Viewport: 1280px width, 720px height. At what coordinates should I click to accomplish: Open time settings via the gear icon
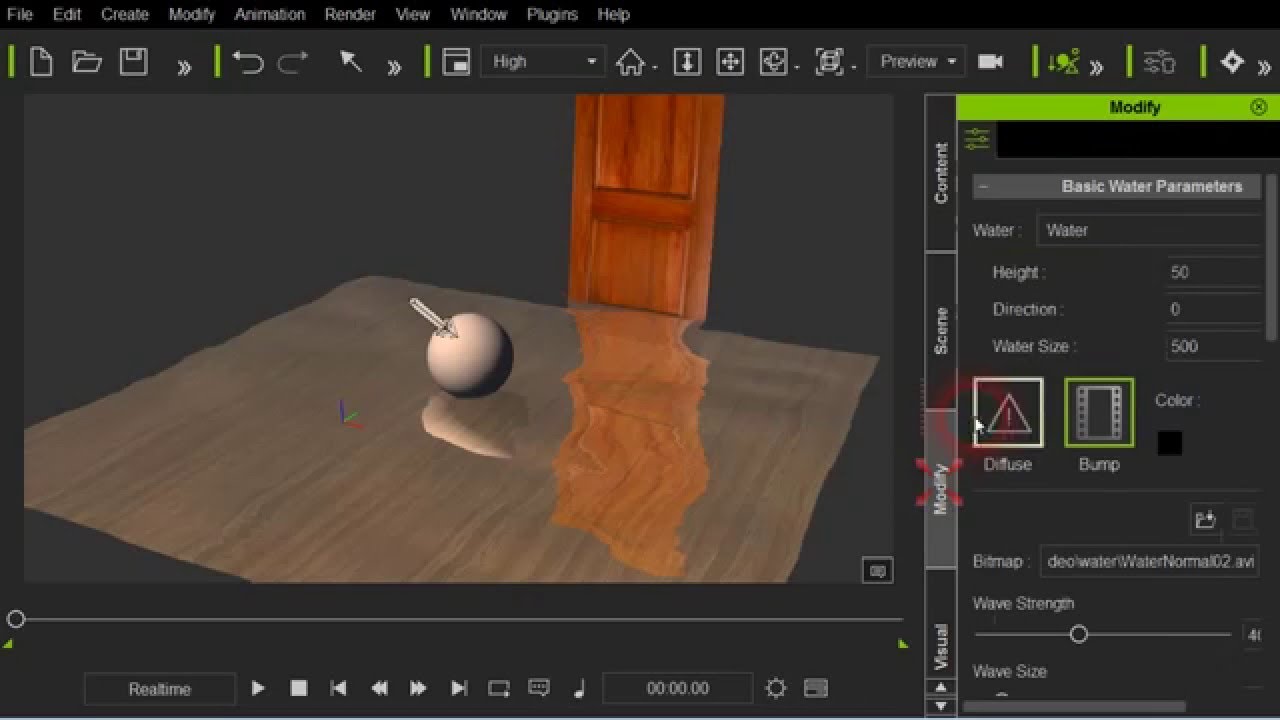[x=775, y=688]
